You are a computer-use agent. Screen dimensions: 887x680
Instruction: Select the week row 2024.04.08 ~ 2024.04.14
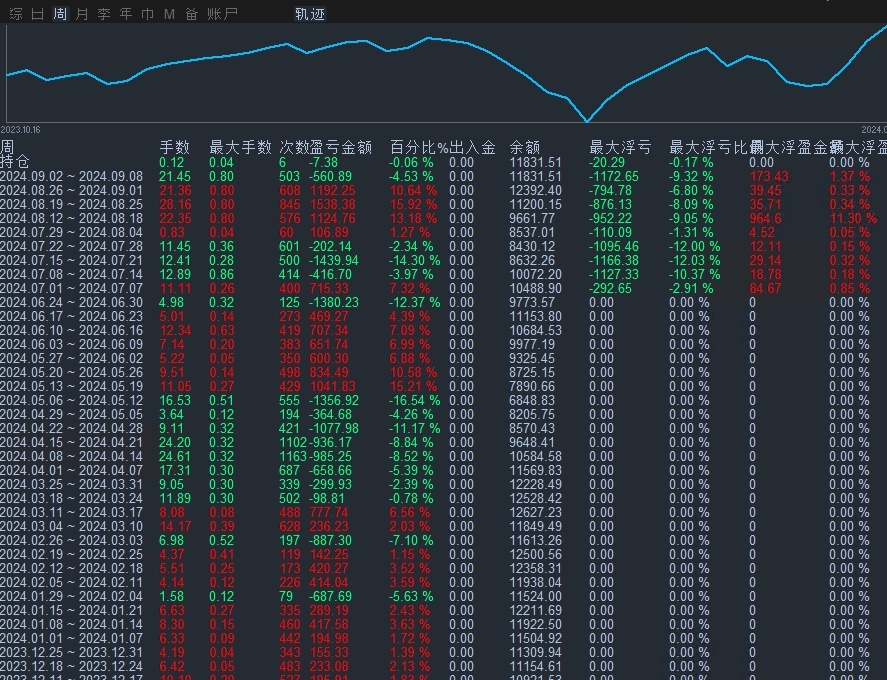[444, 457]
